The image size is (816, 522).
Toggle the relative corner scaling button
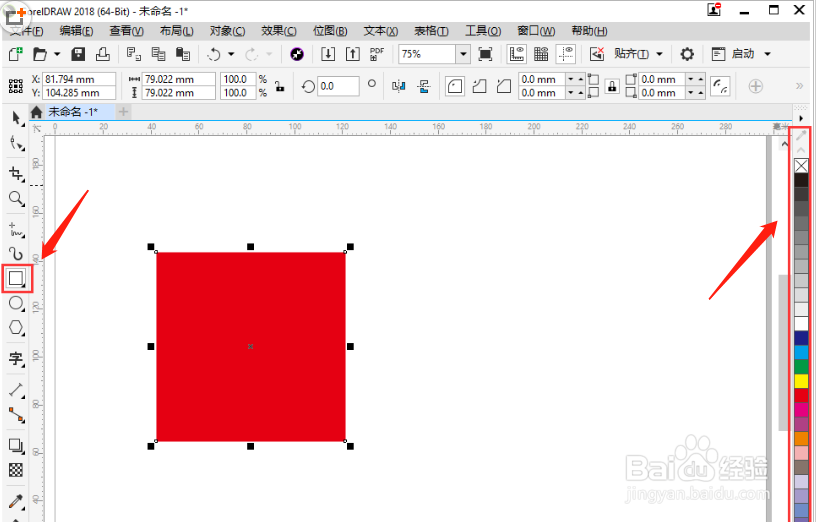click(x=721, y=86)
